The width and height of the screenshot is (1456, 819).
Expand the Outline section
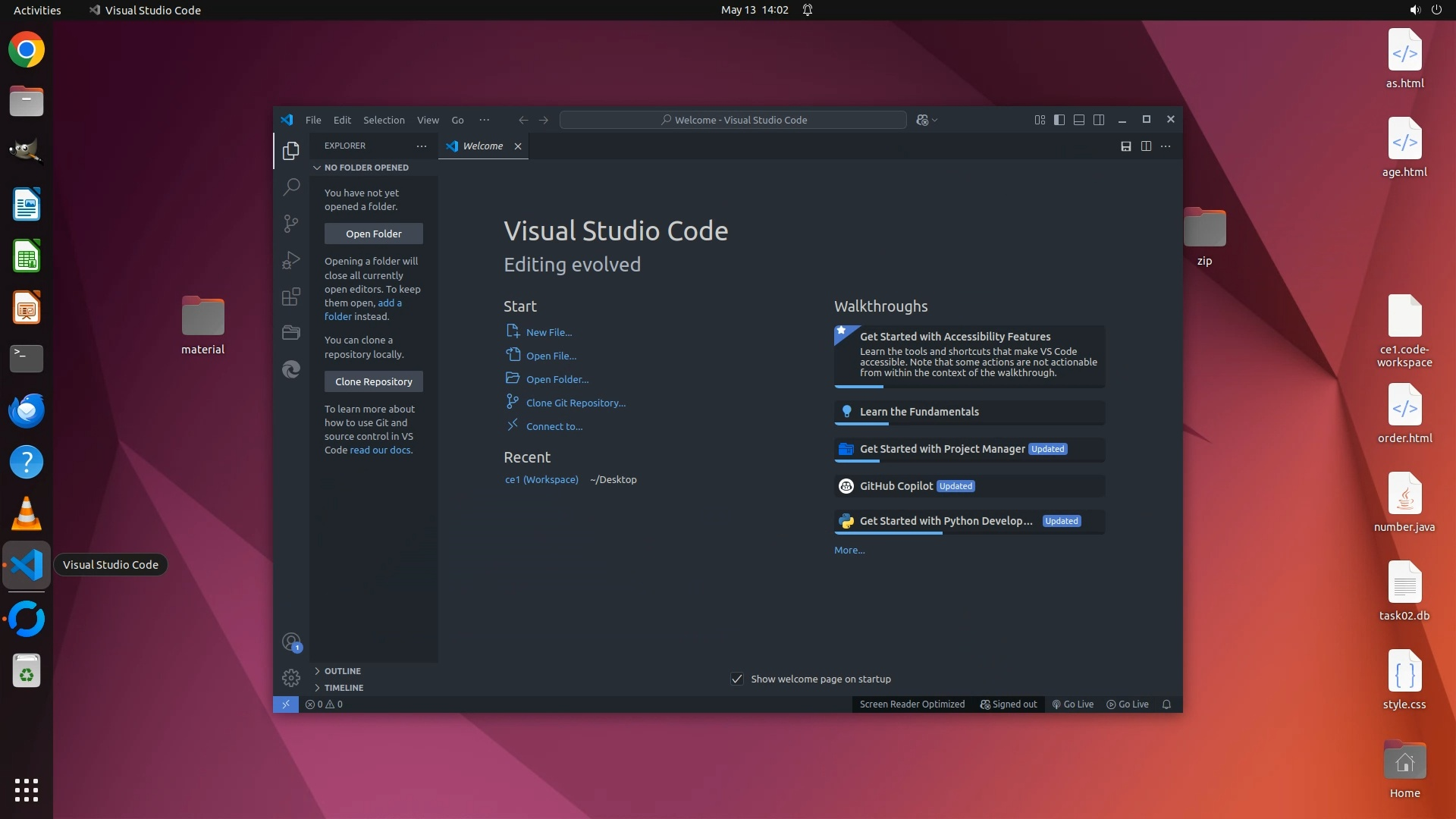tap(342, 671)
